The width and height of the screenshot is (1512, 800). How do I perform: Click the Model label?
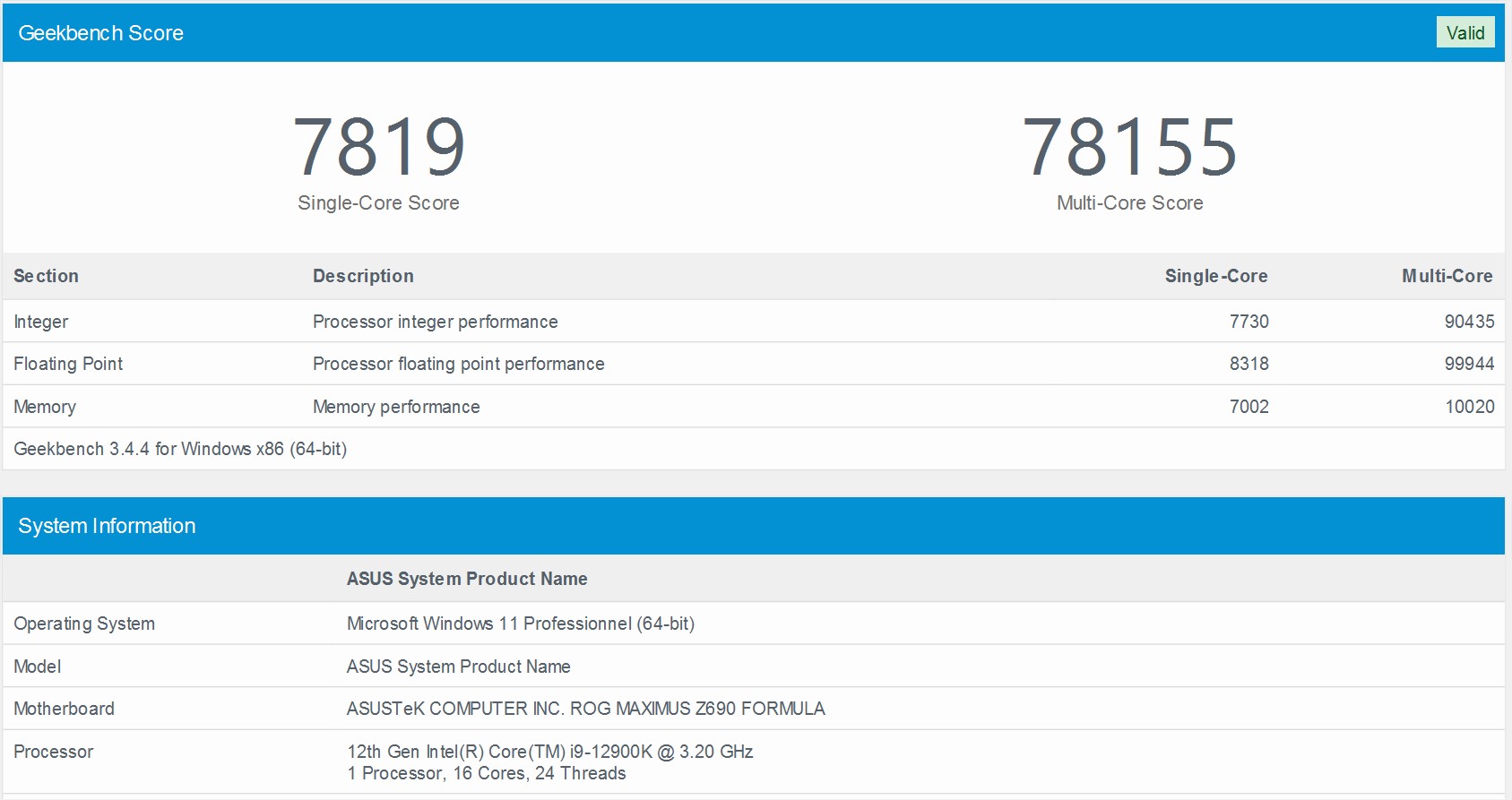point(38,667)
